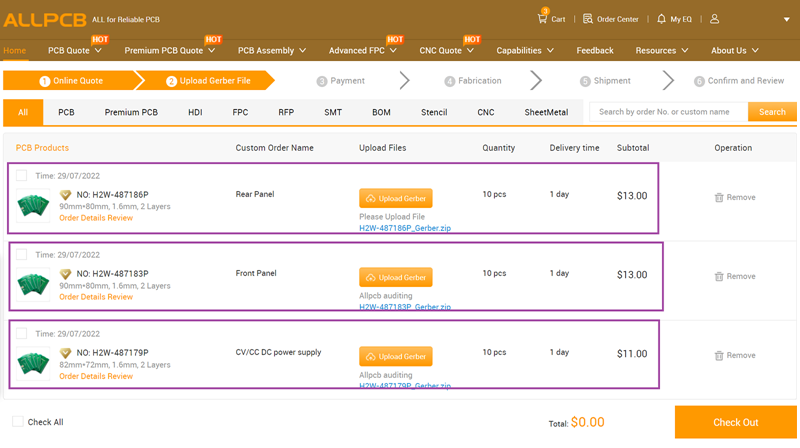Expand the CNC Quote menu
This screenshot has width=800, height=448.
click(x=446, y=51)
